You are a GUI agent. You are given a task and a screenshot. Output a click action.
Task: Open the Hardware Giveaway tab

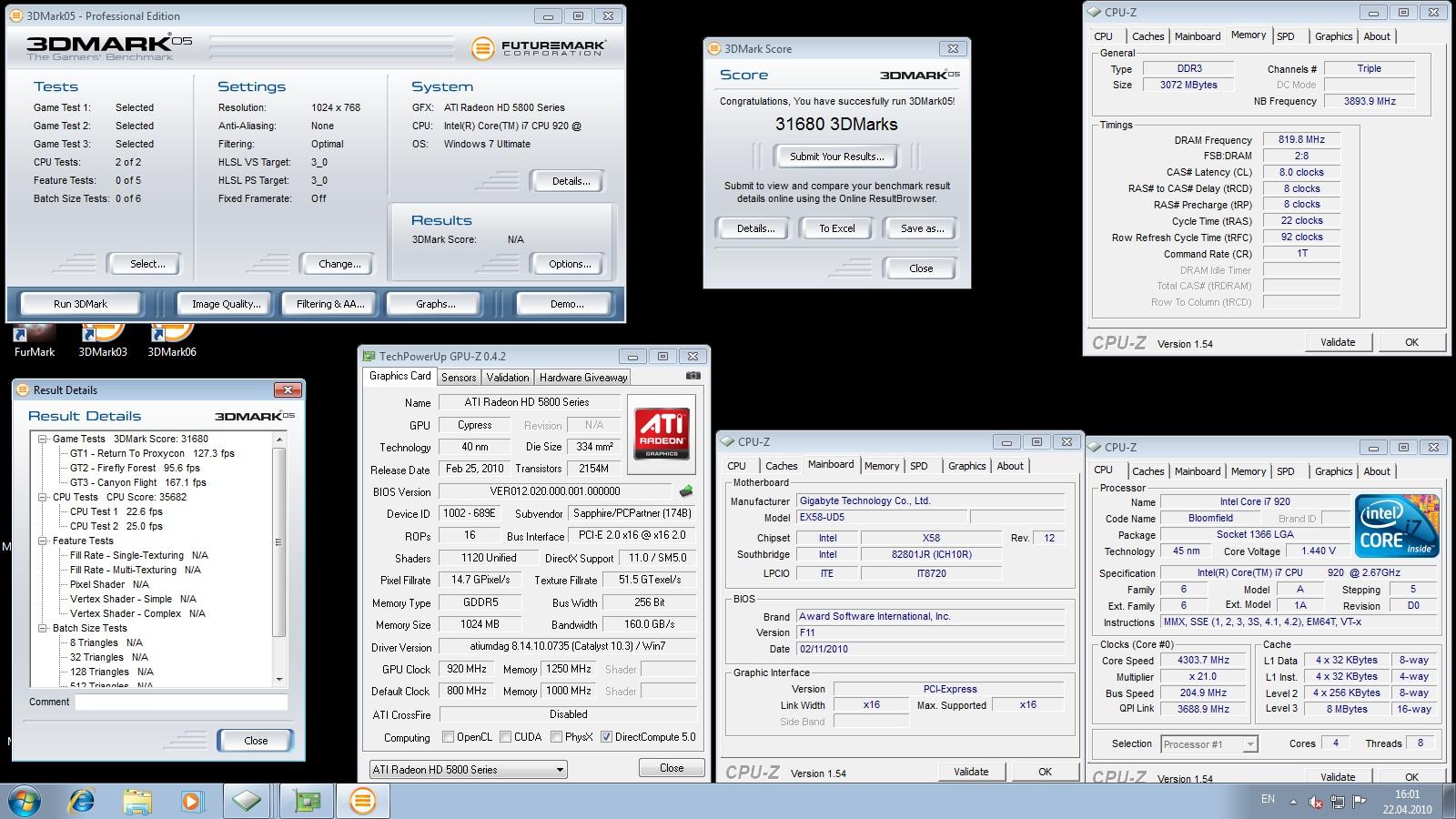pos(583,378)
